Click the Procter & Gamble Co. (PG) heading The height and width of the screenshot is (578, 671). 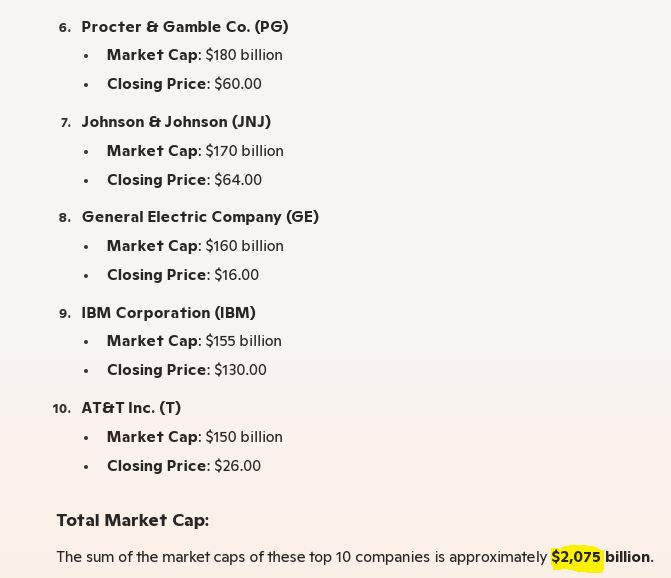[185, 27]
